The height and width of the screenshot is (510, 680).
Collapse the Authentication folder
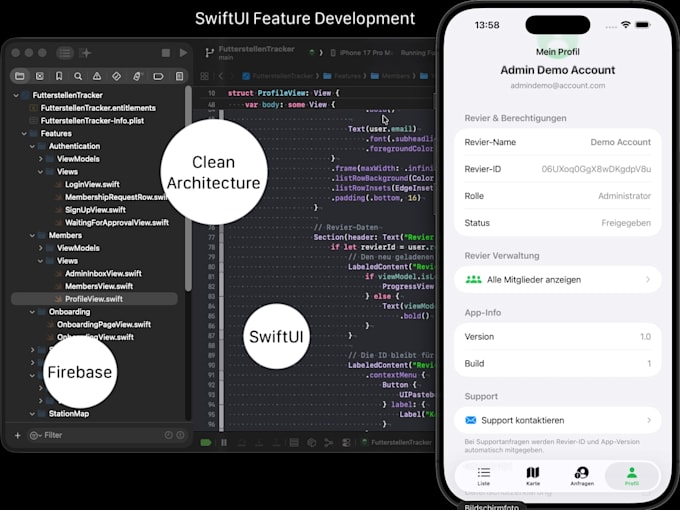click(32, 147)
